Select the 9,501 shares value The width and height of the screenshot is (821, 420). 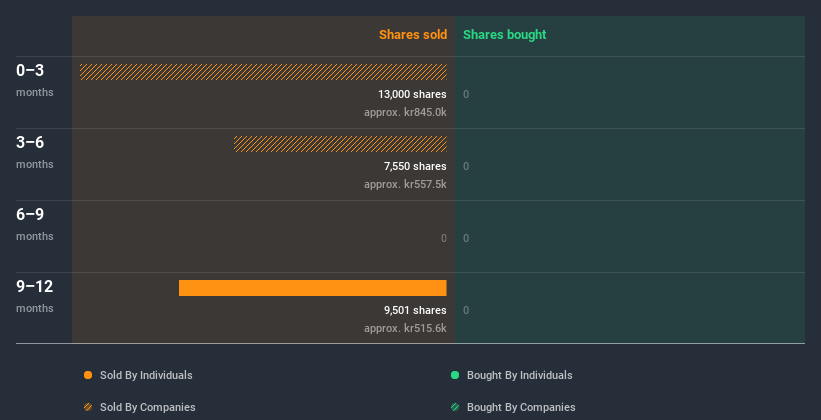click(x=415, y=311)
